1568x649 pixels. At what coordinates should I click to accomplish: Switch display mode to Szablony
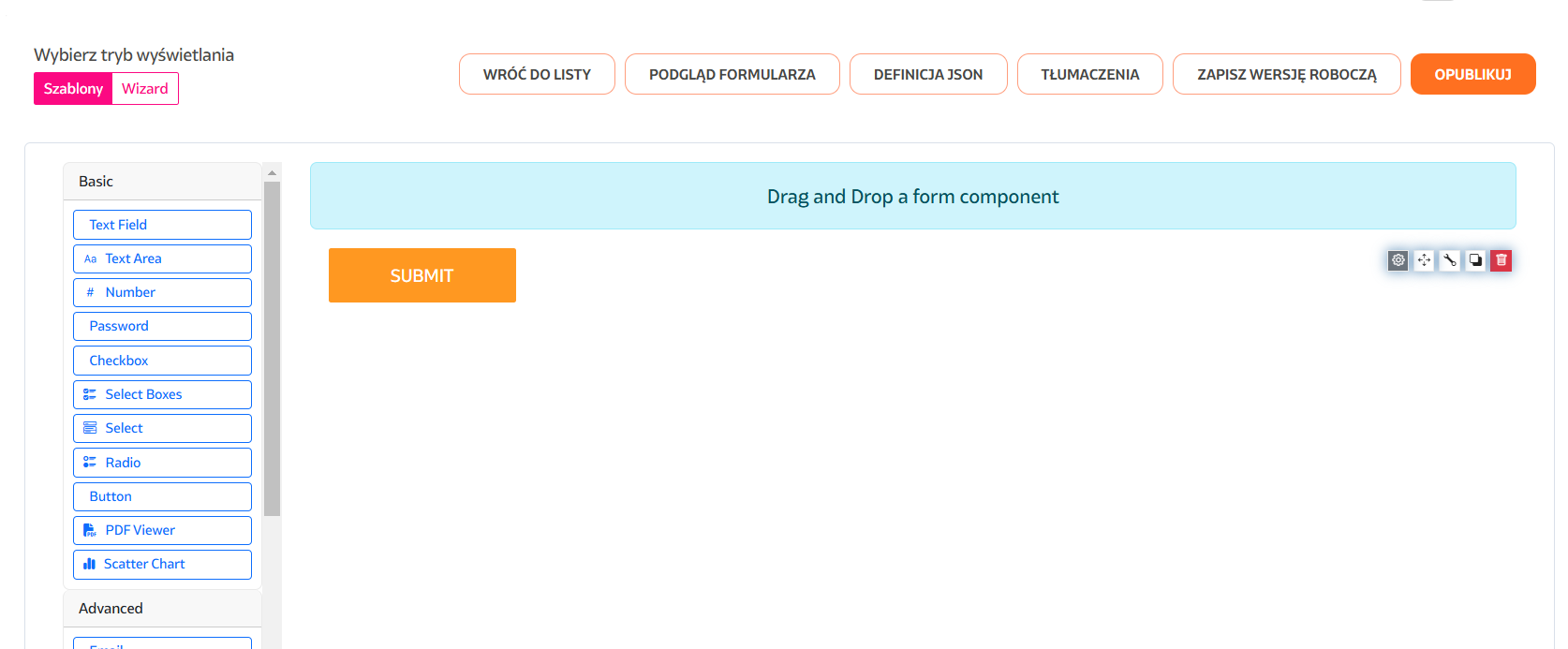(73, 89)
